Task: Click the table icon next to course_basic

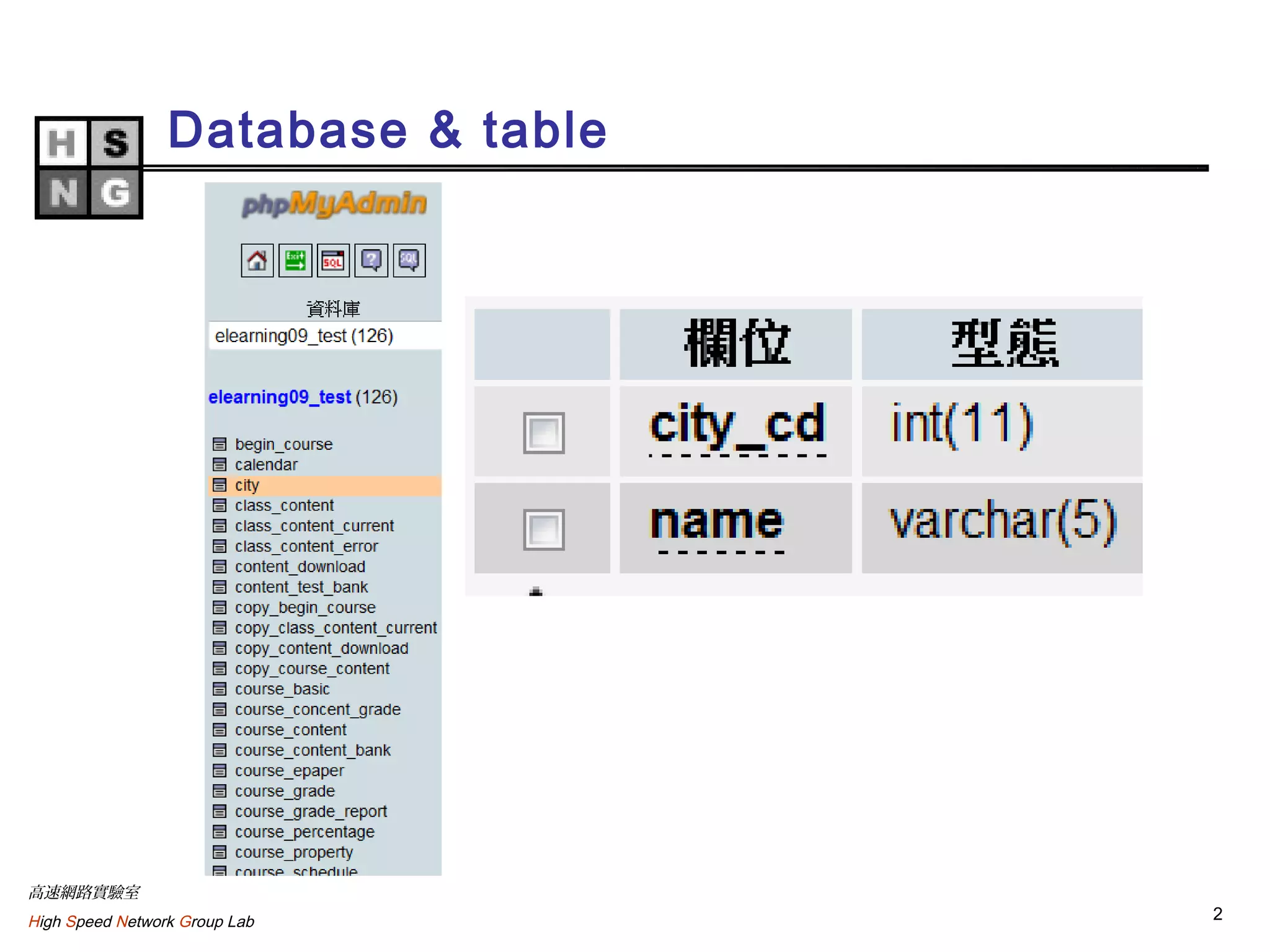Action: [220, 689]
